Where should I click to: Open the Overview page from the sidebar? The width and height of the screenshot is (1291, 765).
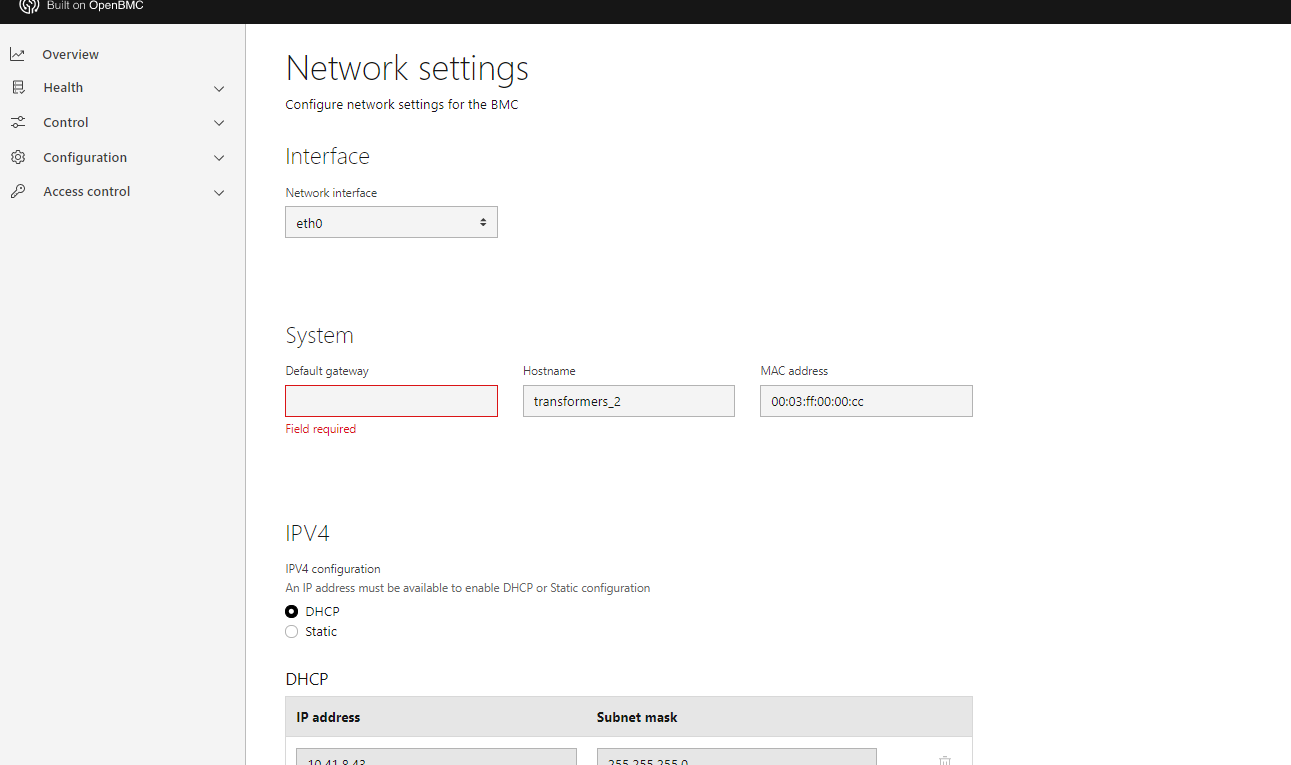click(x=71, y=54)
